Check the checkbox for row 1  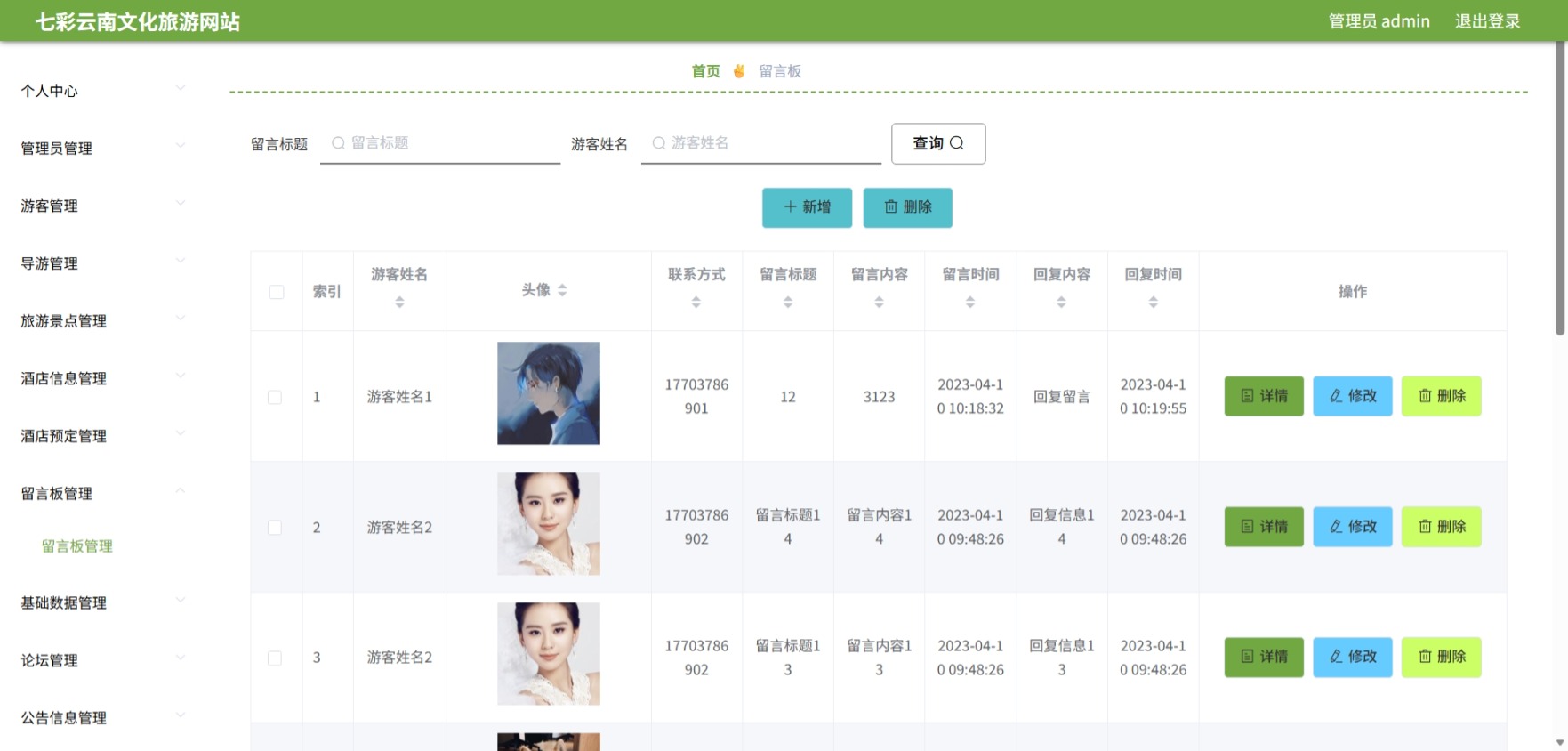(x=275, y=397)
